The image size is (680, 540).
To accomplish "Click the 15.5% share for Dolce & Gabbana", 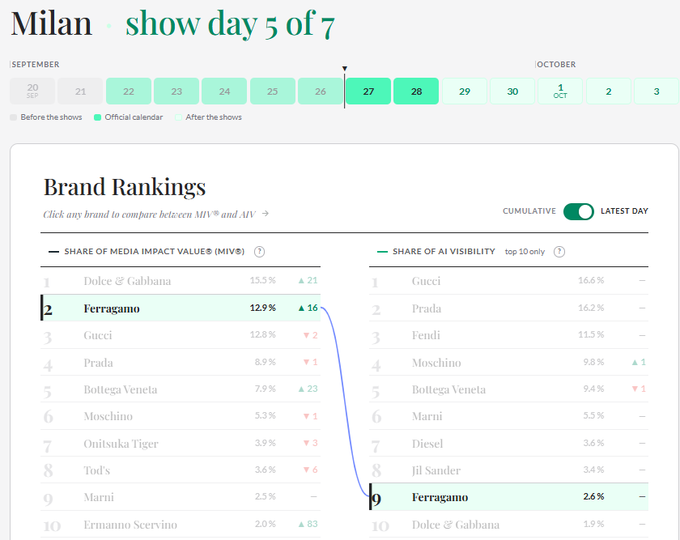I will (x=263, y=280).
